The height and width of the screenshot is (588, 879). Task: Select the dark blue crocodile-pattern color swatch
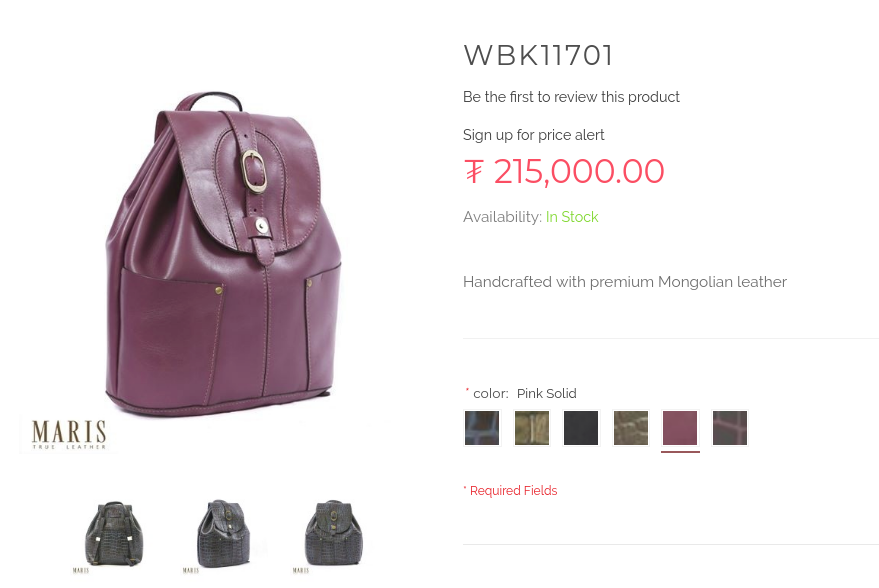point(482,428)
